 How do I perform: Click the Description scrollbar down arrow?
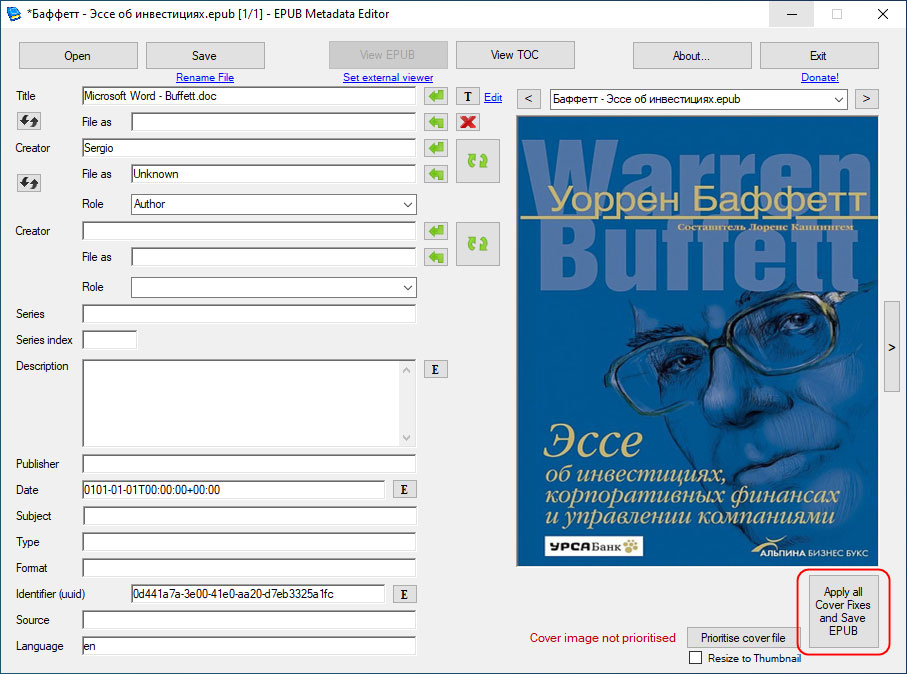point(407,437)
